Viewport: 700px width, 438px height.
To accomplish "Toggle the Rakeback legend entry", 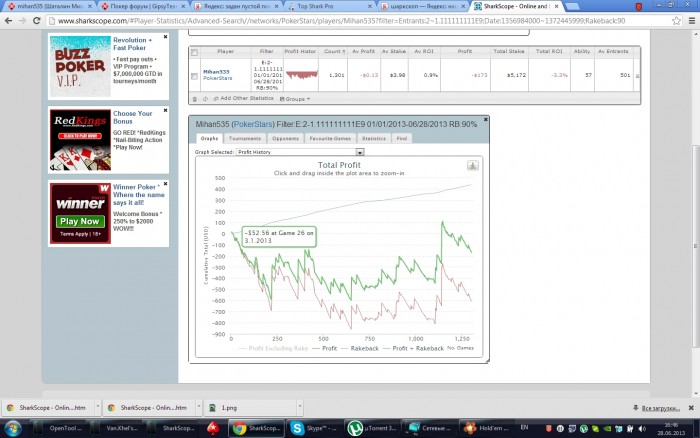I will tap(359, 348).
